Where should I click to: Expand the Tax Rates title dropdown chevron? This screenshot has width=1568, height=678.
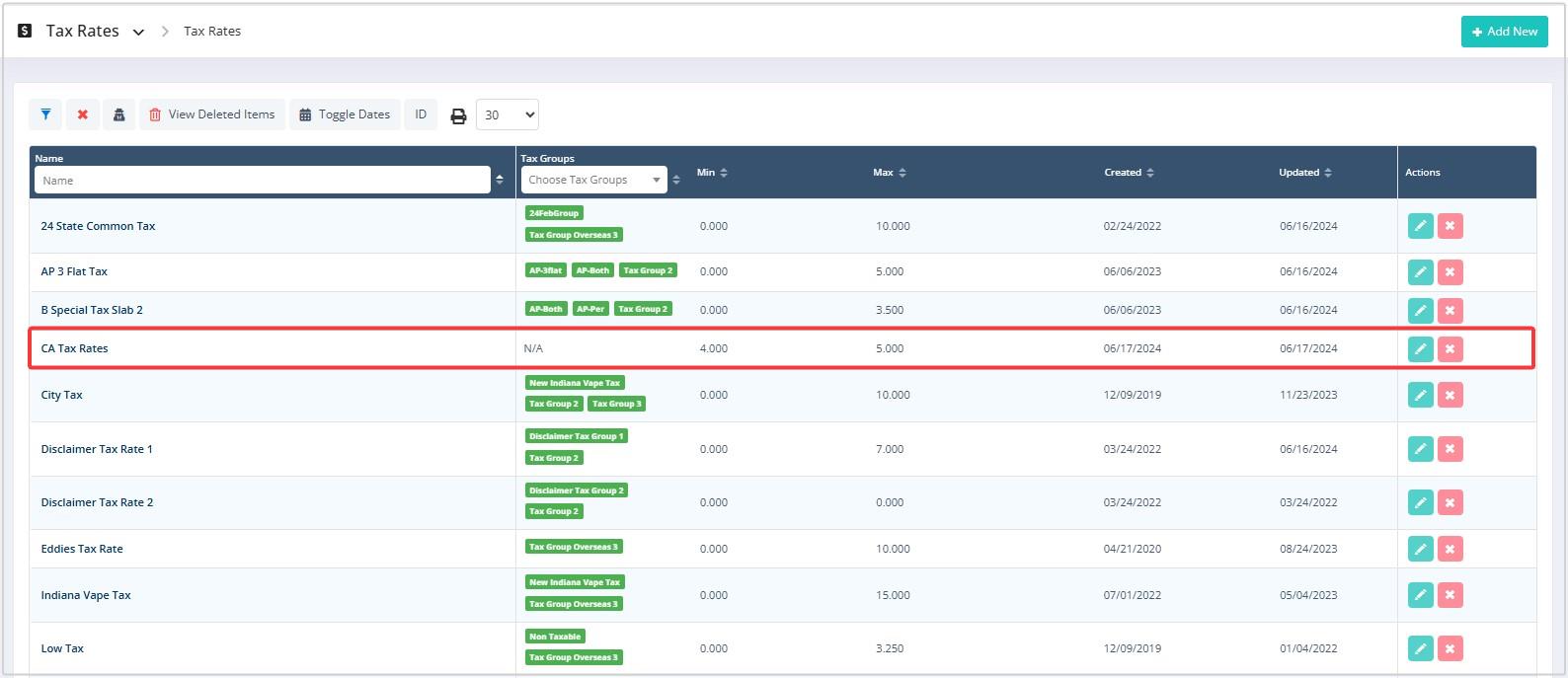[x=138, y=32]
